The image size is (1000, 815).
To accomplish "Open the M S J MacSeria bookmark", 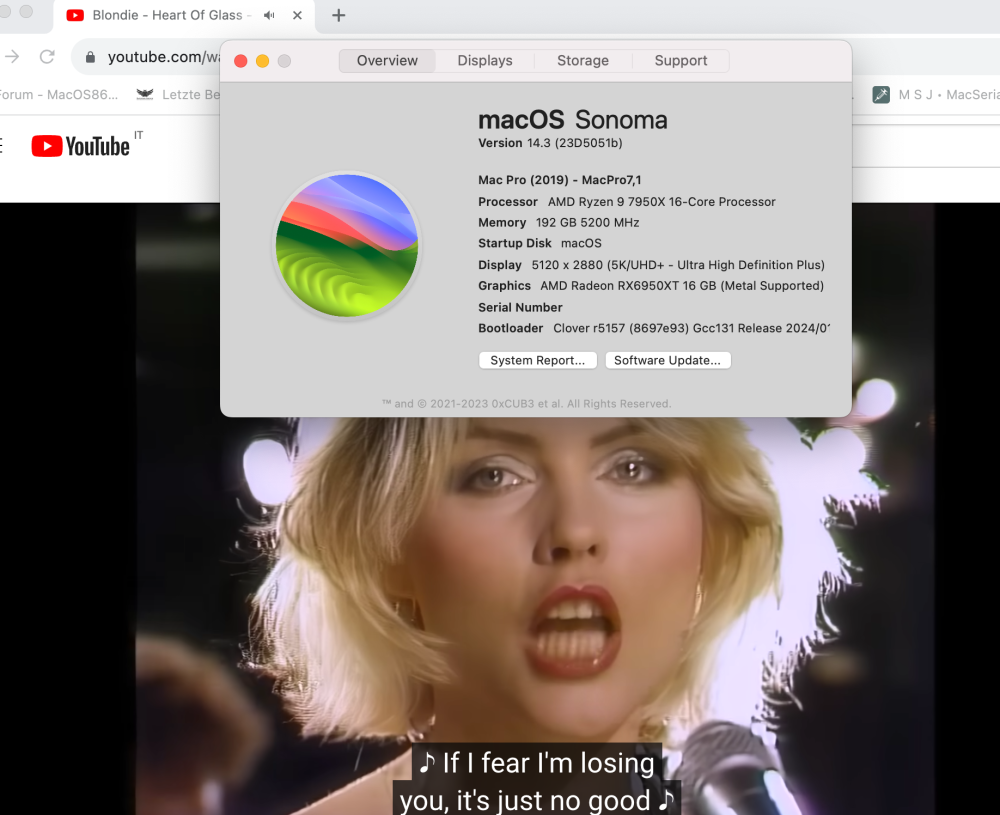I will click(x=936, y=94).
